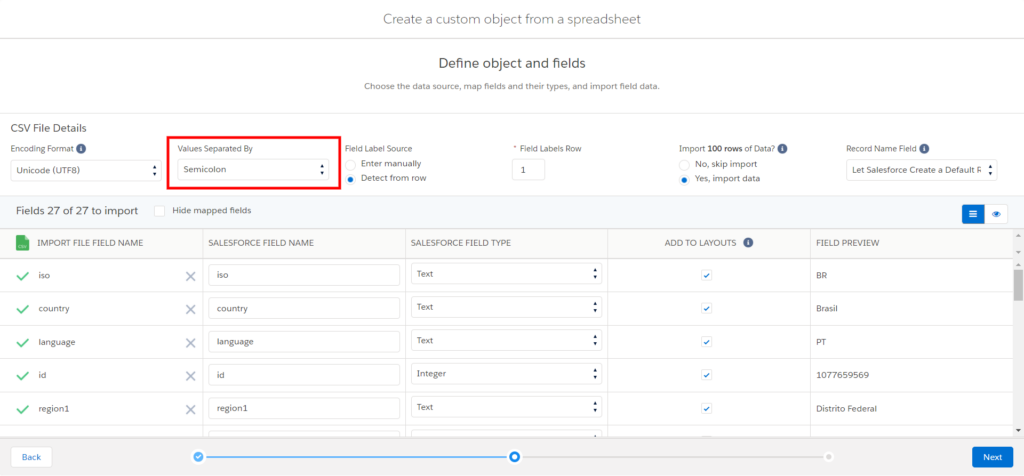The width and height of the screenshot is (1024, 476).
Task: Remove the region1 field mapping with X
Action: [x=191, y=409]
